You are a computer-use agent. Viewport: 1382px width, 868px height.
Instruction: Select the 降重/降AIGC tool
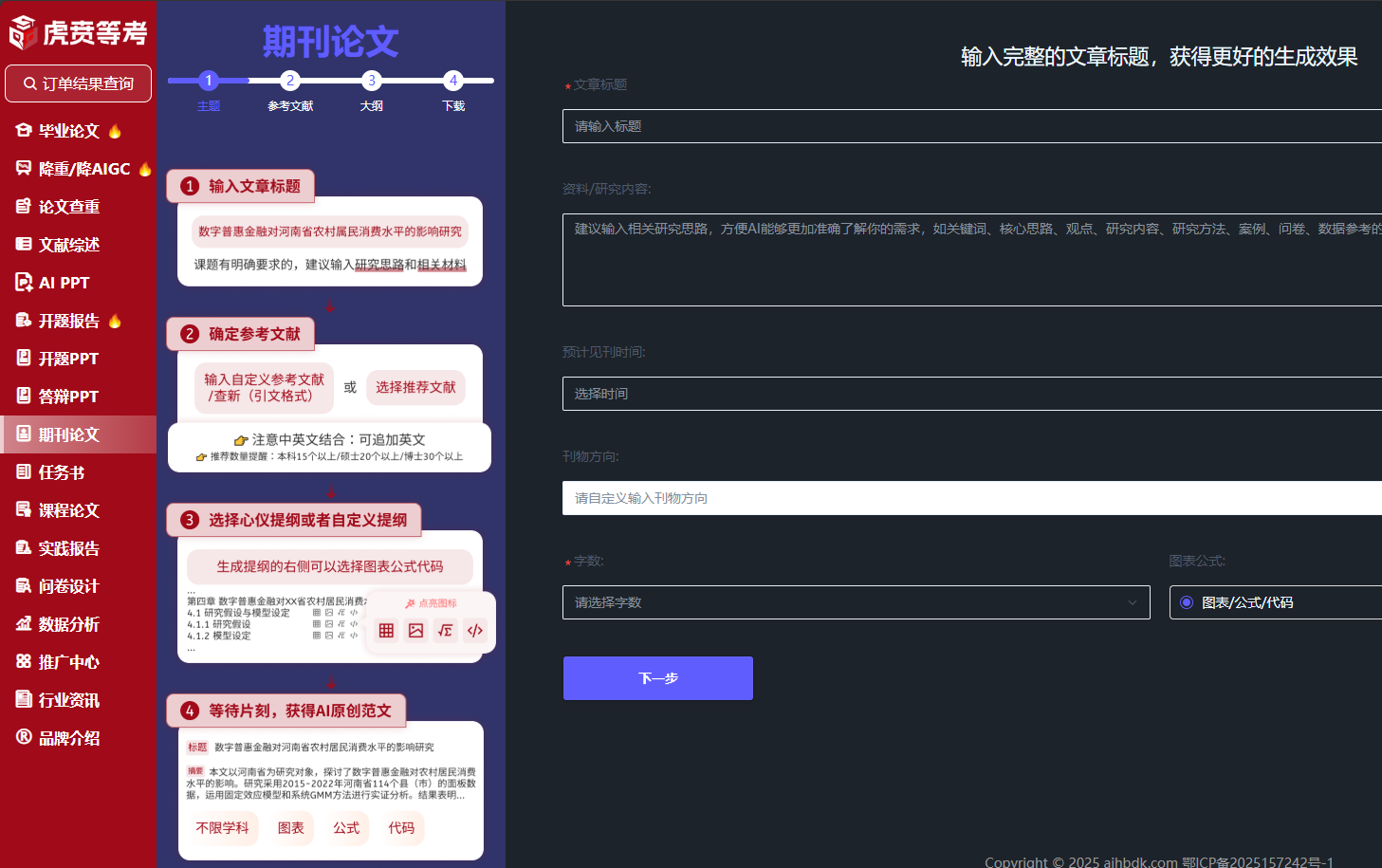tap(72, 168)
